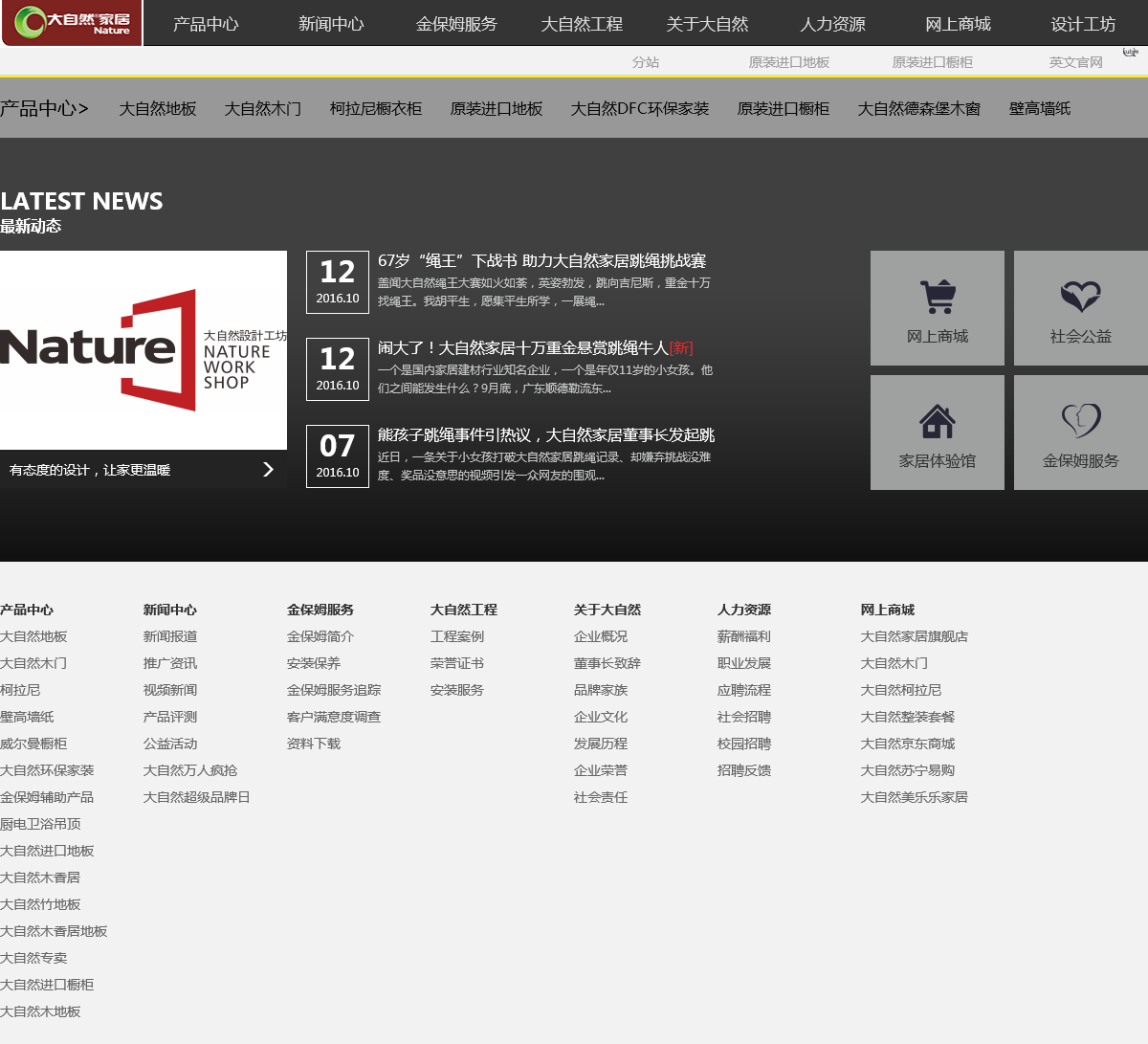Screen dimensions: 1148x1044
Task: Select 柯拉尼橱衣柜 in the product bar
Action: point(376,109)
